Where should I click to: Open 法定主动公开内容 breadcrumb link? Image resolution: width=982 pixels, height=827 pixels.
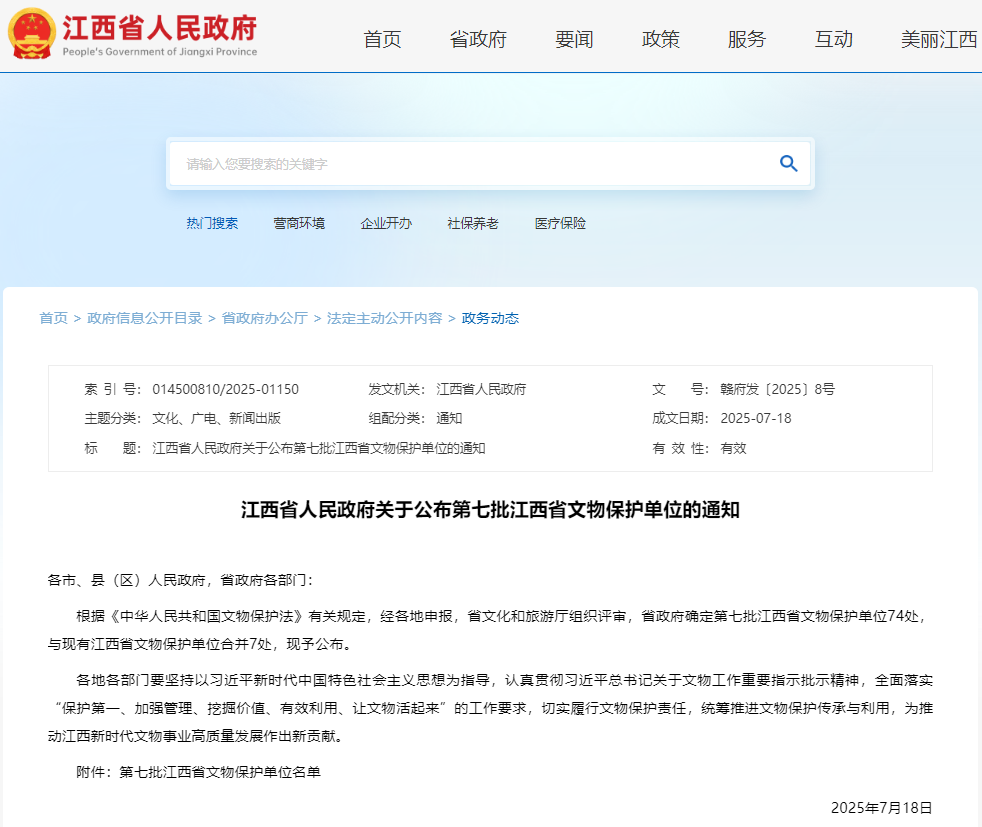[385, 318]
